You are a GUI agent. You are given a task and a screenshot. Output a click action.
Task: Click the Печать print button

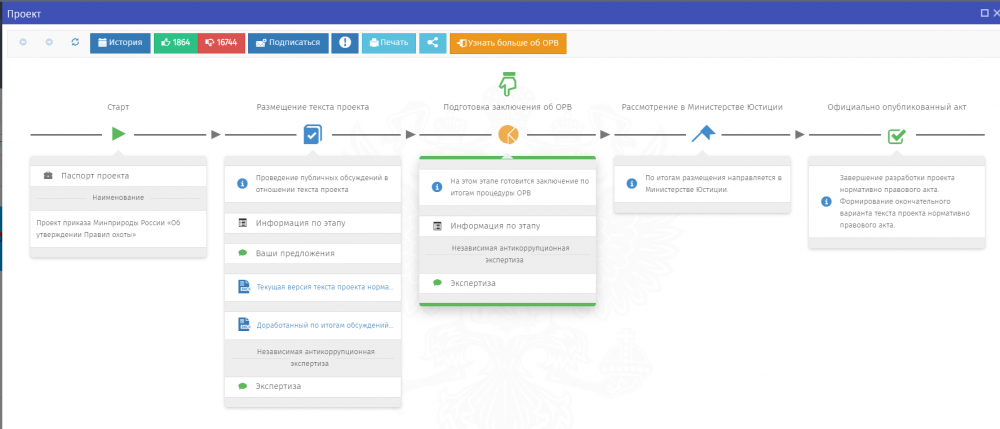(x=388, y=43)
